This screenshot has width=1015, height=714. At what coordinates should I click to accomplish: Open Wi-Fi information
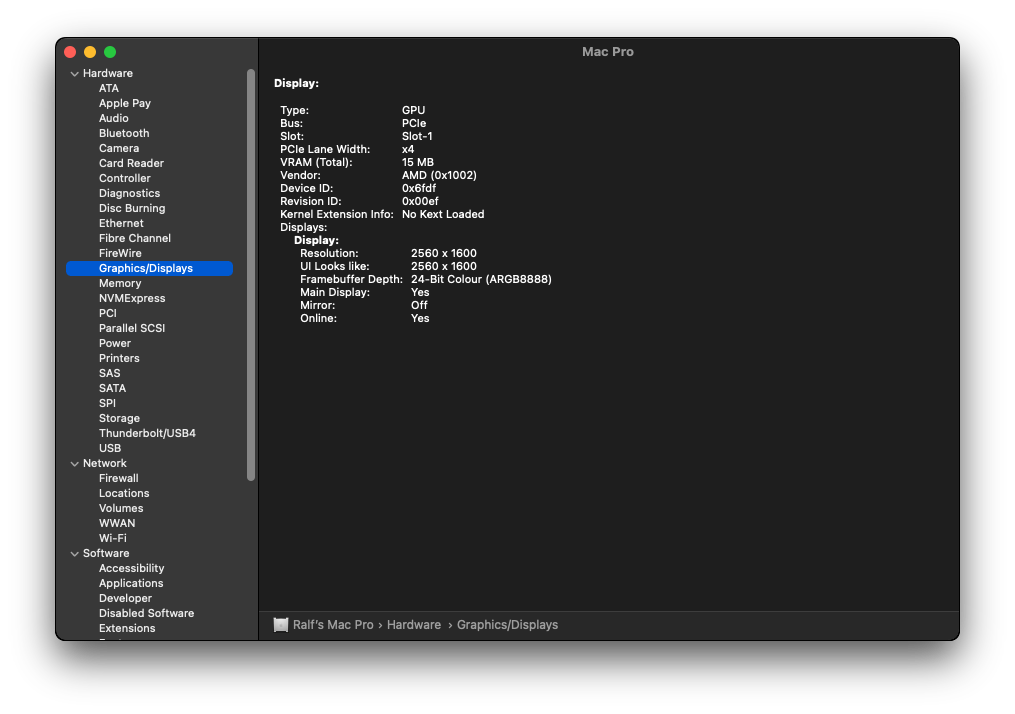point(113,538)
